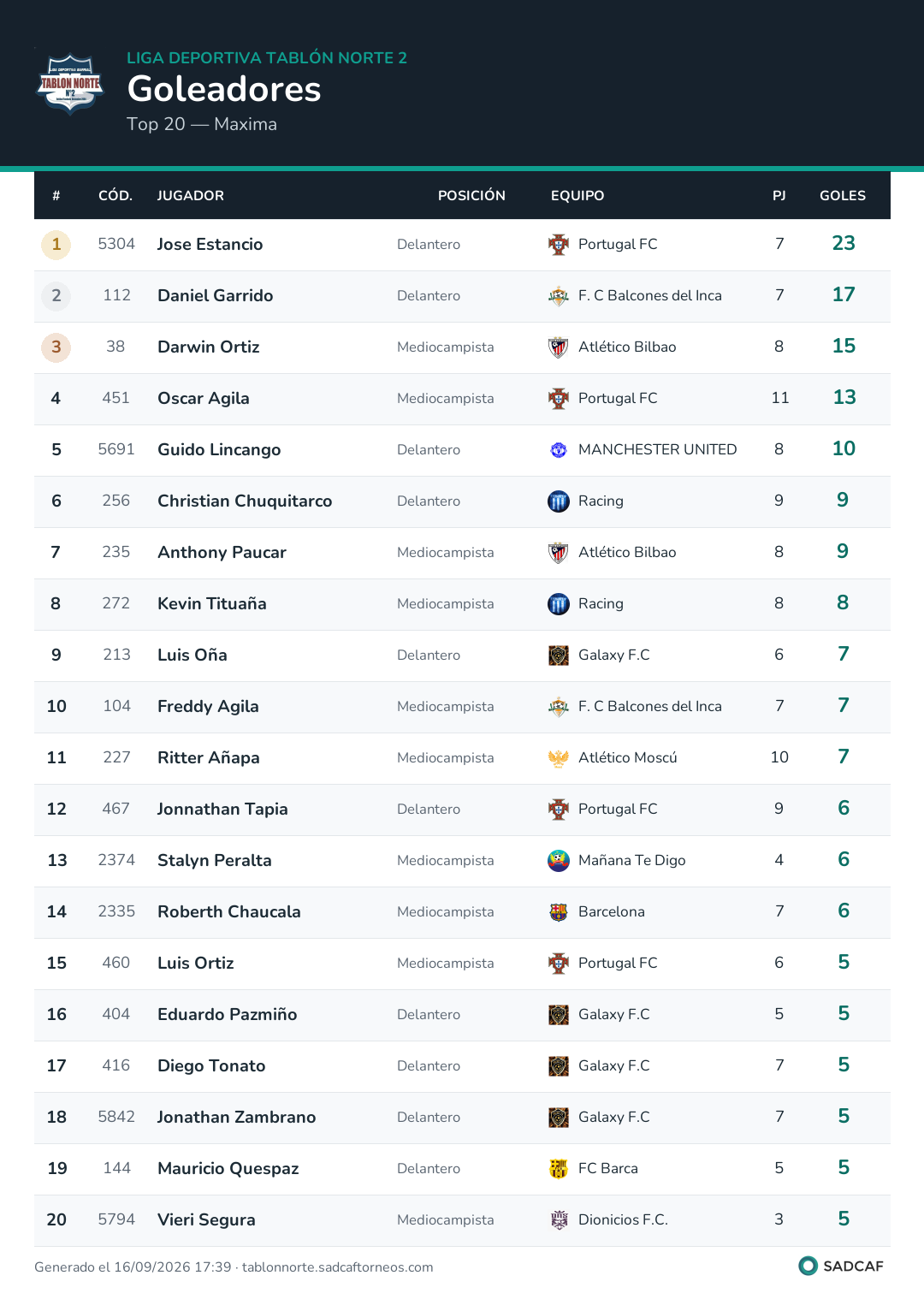Click the SADCAF logo in the footer
Screen dimensions: 924x1311
(x=841, y=1266)
